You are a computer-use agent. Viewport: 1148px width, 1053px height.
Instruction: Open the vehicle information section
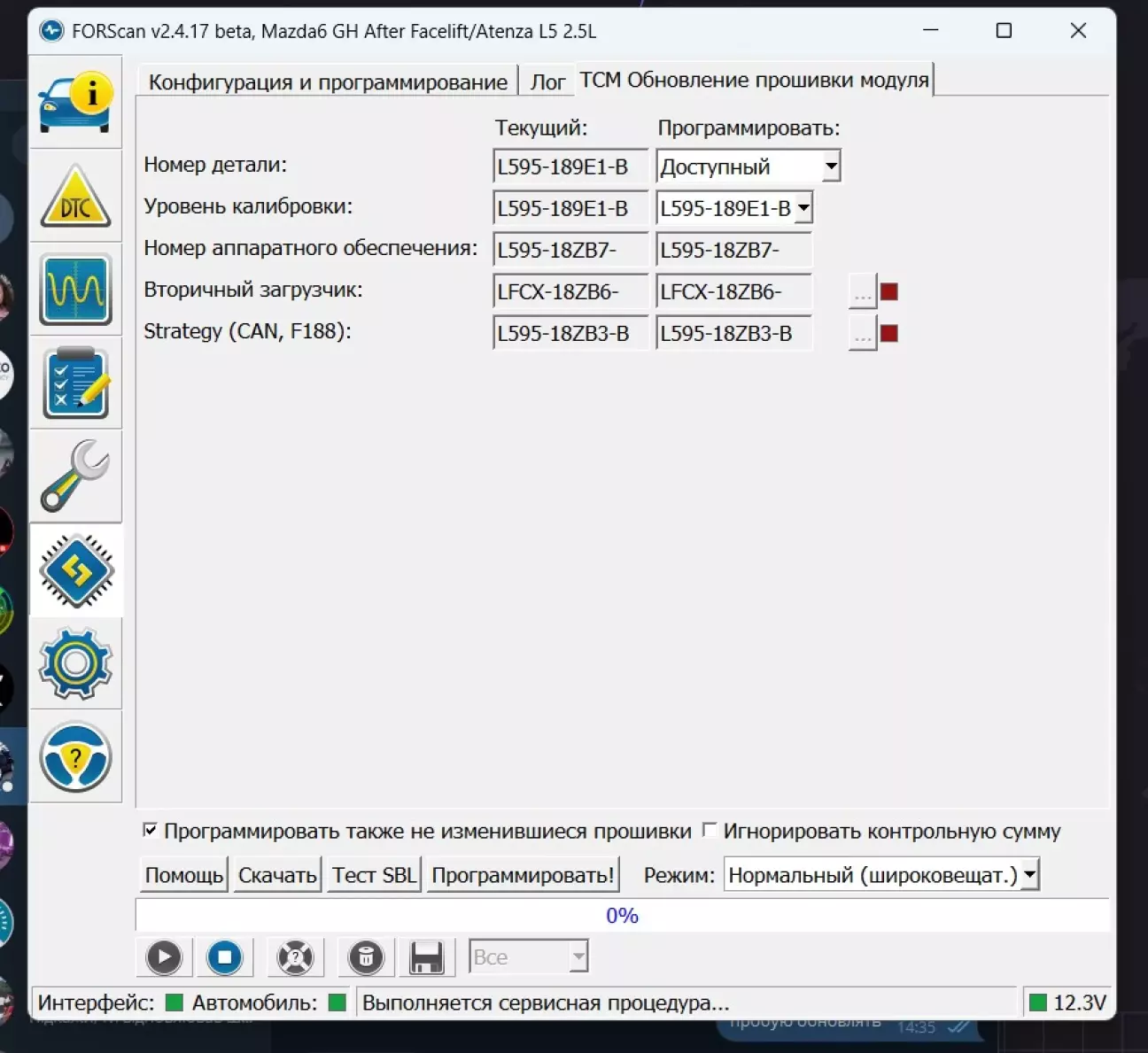[75, 102]
